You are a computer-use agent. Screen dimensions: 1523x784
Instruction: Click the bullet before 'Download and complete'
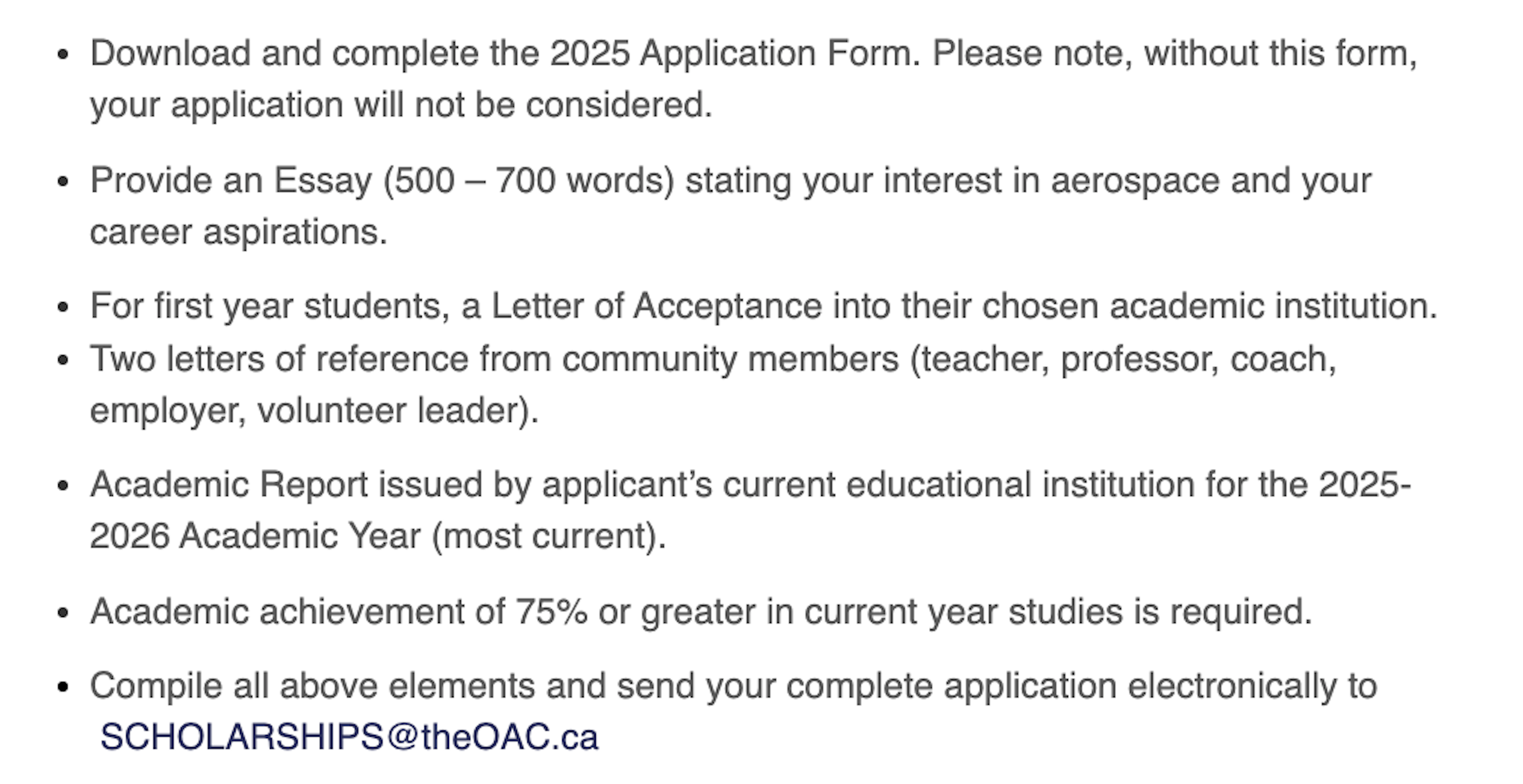(x=63, y=54)
